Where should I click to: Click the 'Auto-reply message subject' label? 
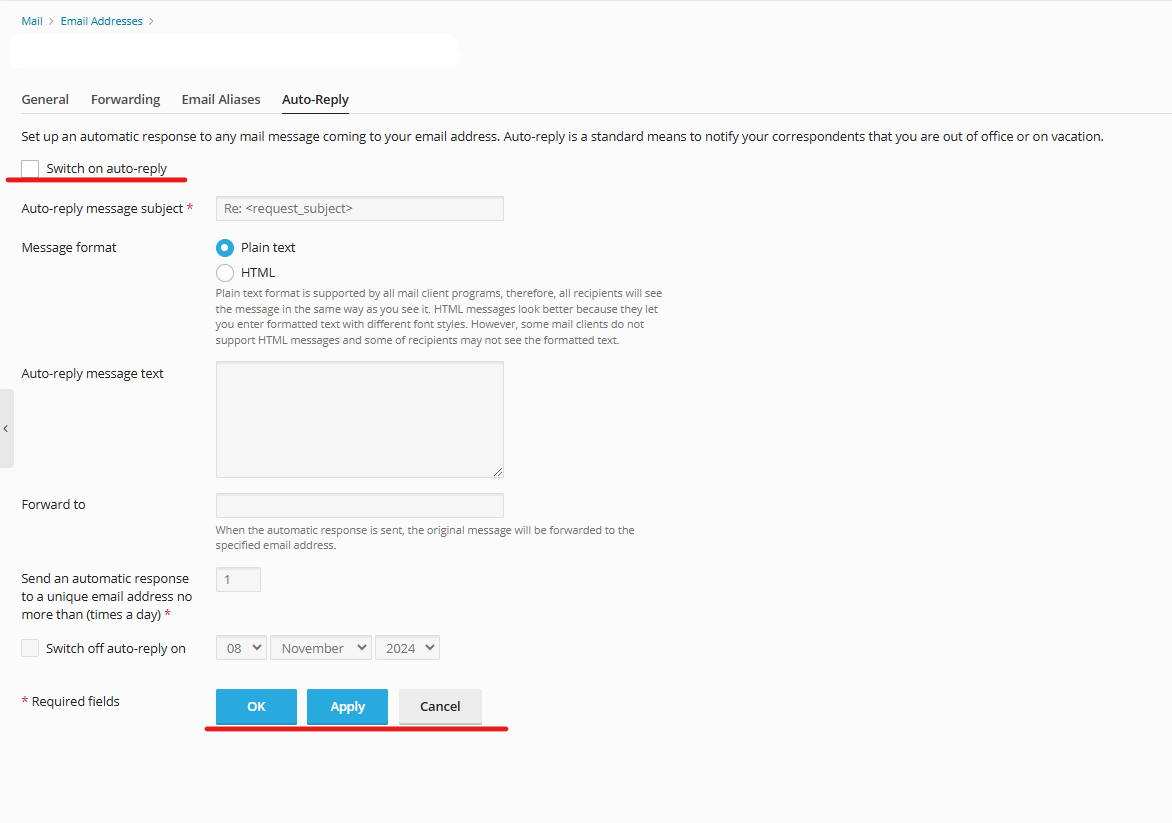click(x=102, y=209)
